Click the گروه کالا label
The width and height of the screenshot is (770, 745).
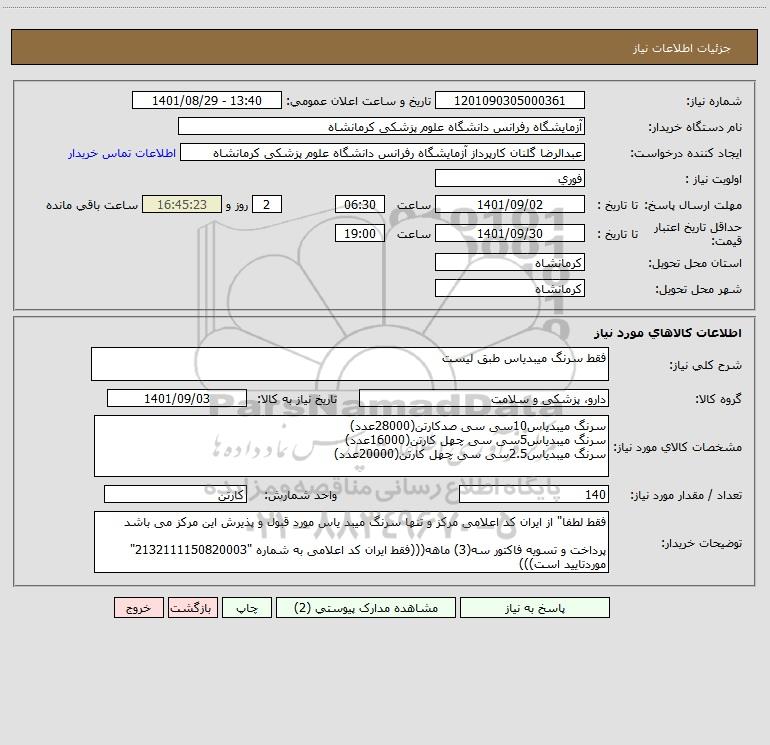coord(718,399)
